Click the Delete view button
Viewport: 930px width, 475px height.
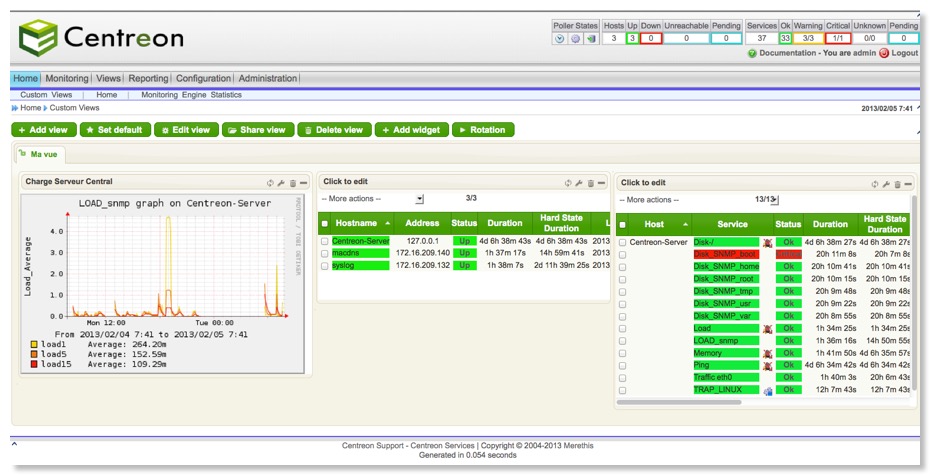point(335,130)
